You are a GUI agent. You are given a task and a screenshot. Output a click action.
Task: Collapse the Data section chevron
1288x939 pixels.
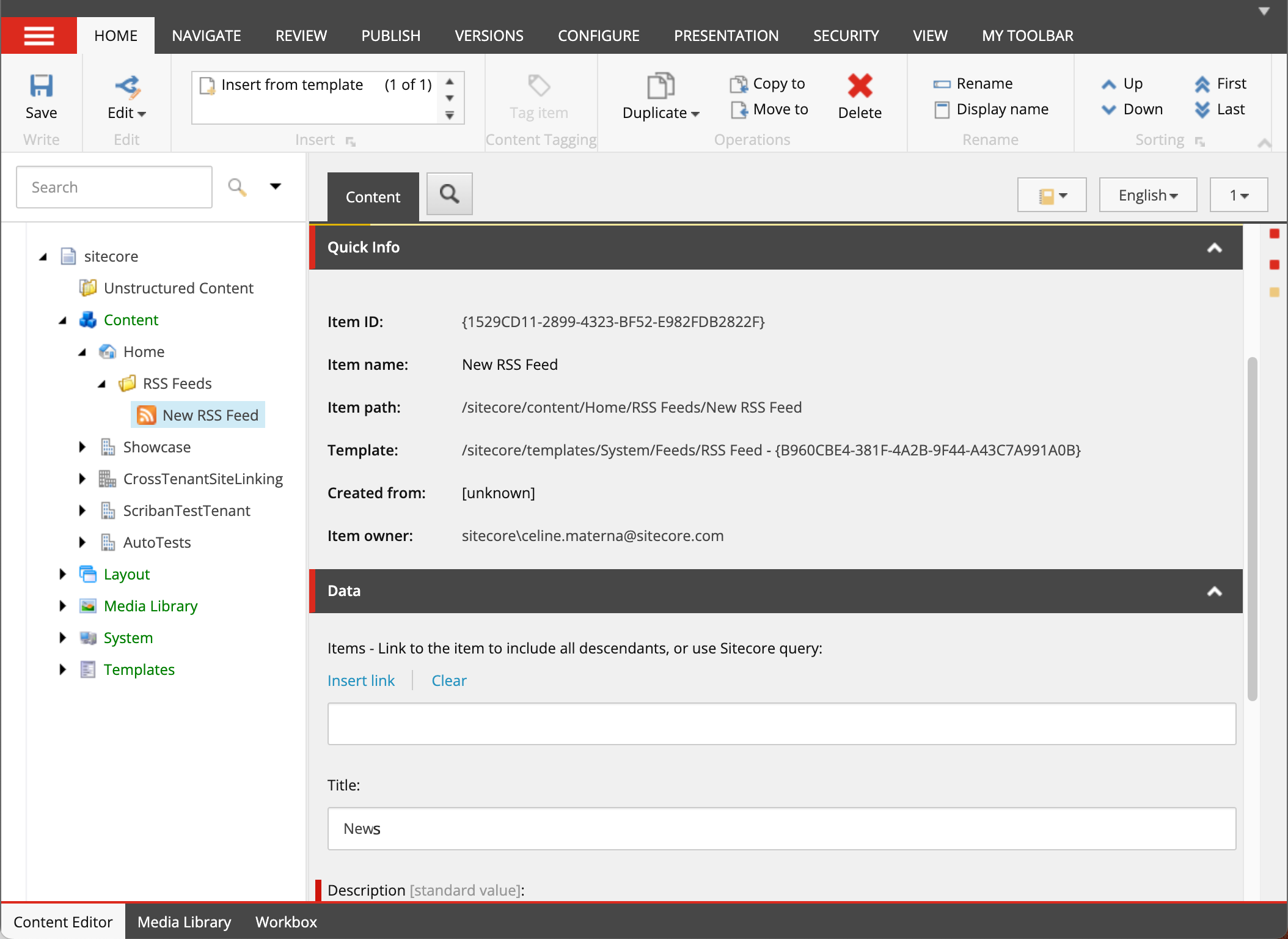click(x=1215, y=591)
